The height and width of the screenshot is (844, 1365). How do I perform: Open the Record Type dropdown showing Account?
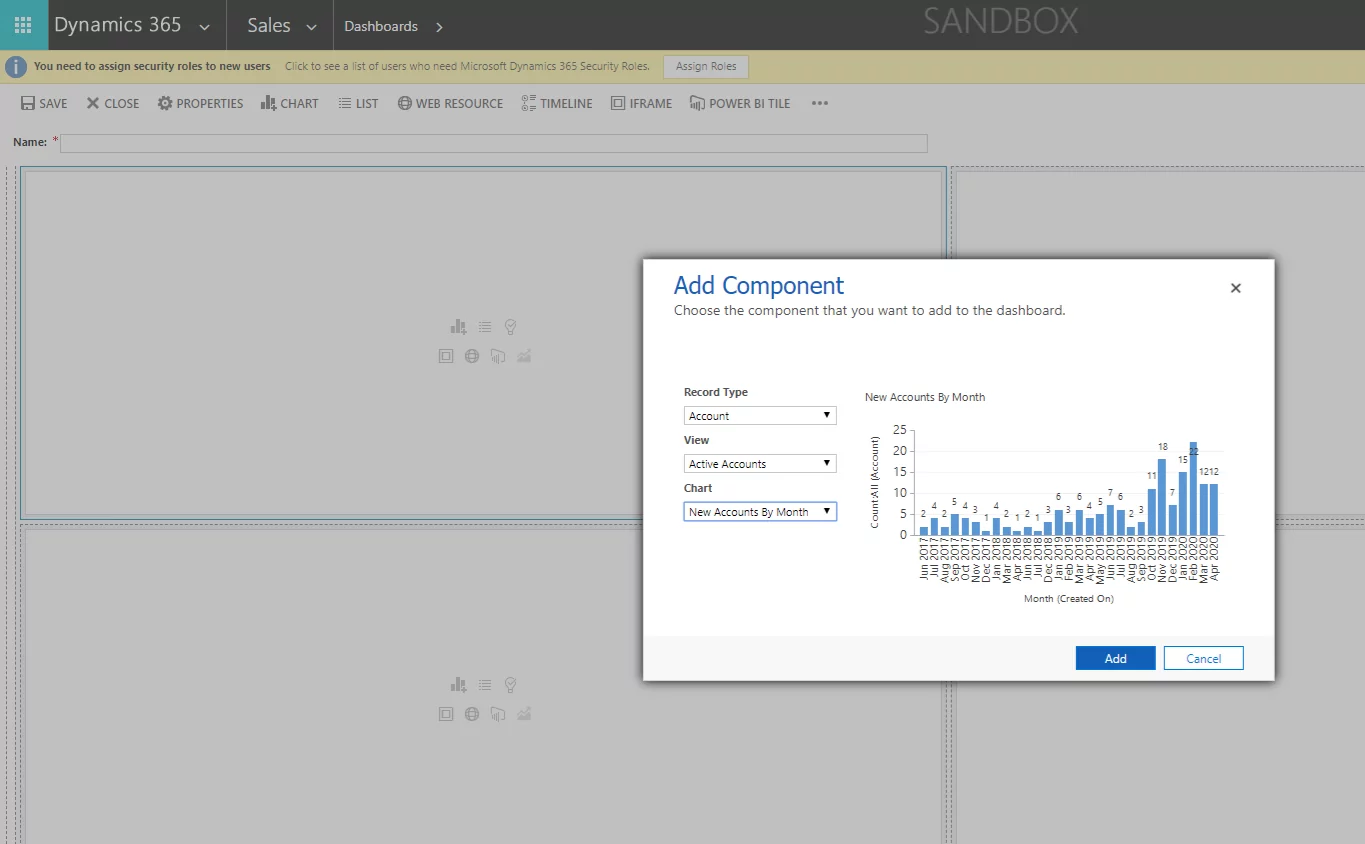pyautogui.click(x=760, y=415)
